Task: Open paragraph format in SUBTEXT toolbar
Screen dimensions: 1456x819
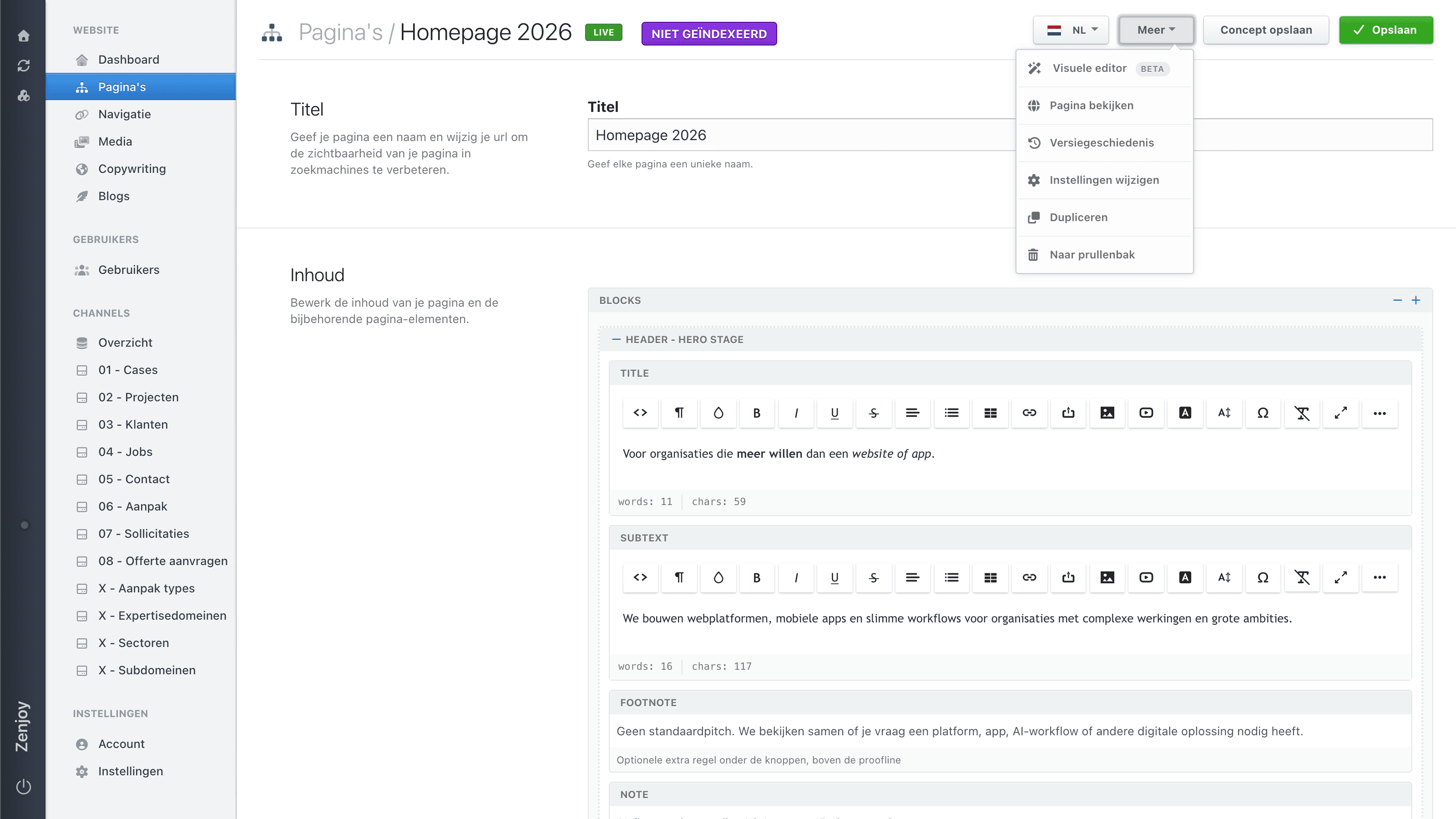Action: tap(679, 577)
